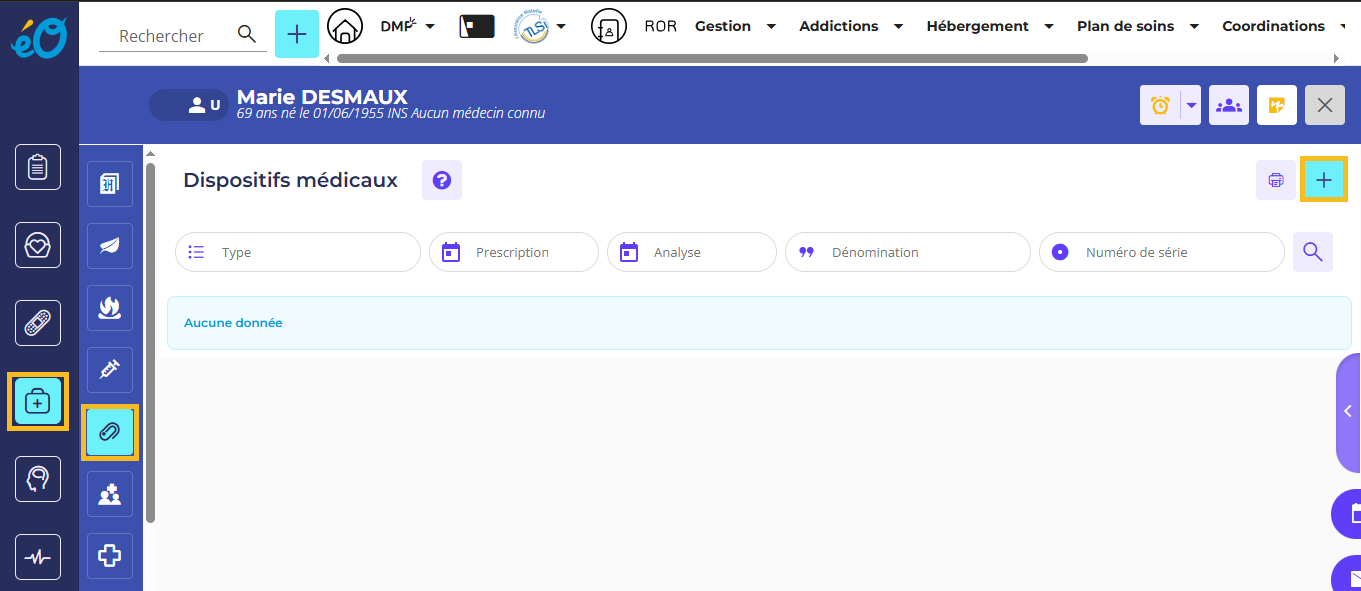Expand the purple side panel chevron

point(1348,411)
